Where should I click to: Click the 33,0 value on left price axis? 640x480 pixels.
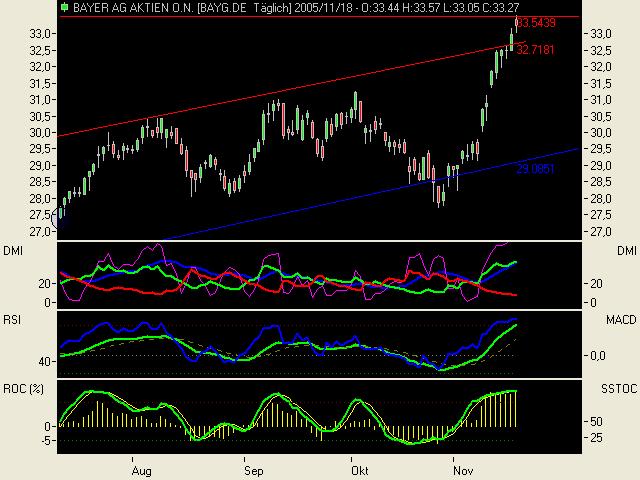40,34
